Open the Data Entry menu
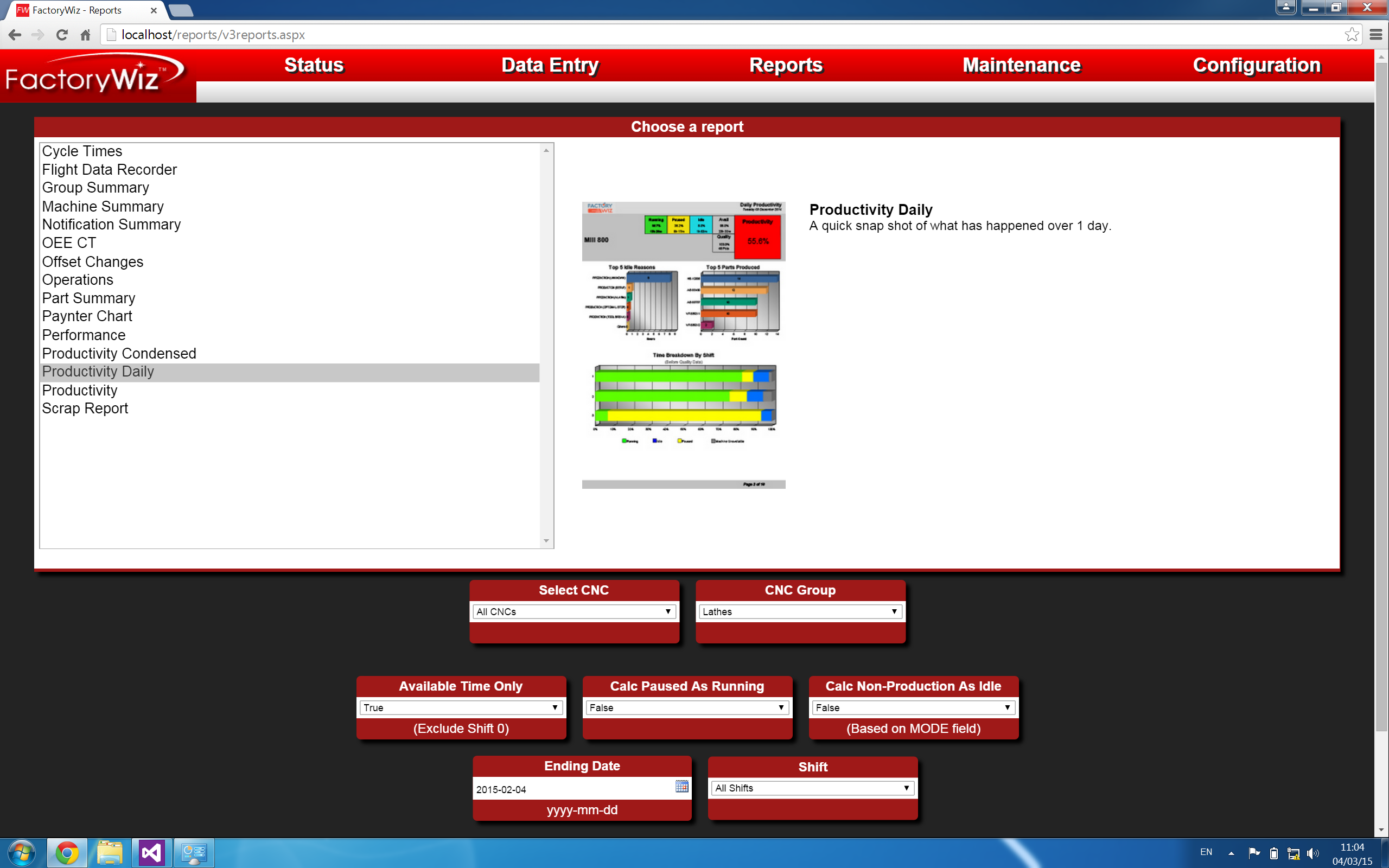Screen dimensions: 1389x868 click(x=550, y=65)
